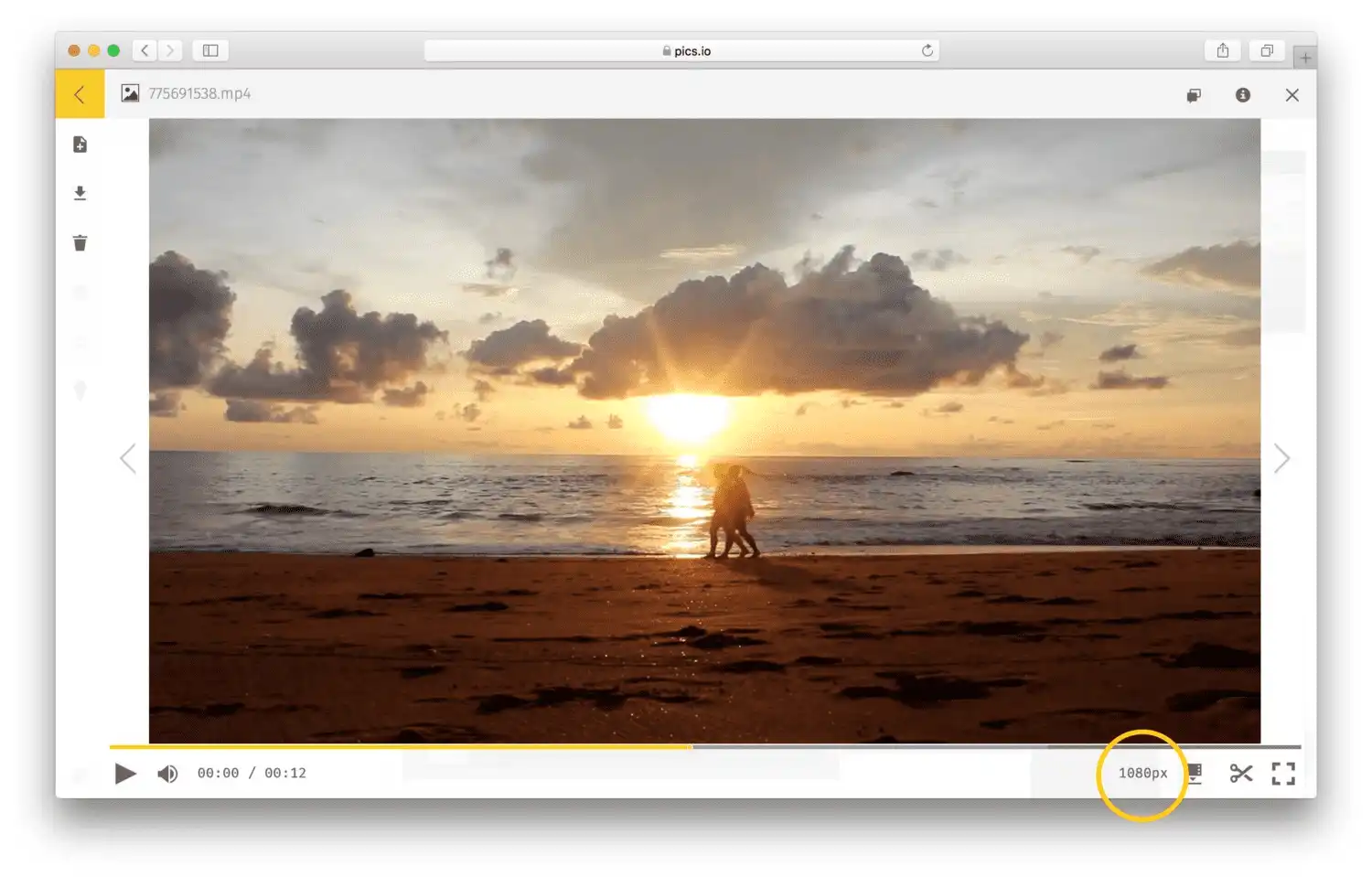
Task: Click the video frame of the sunset
Action: pos(704,431)
